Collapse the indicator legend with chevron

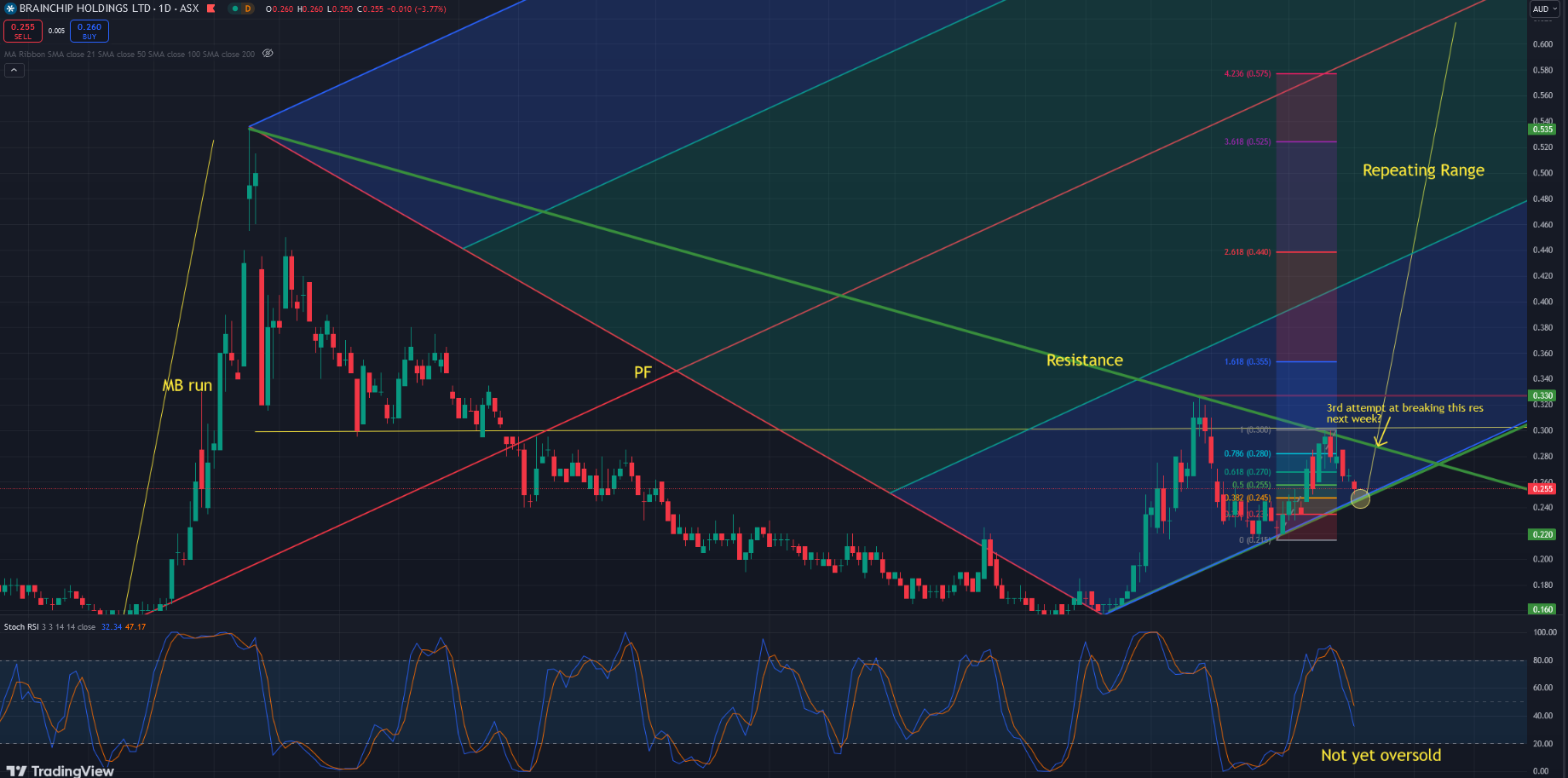coord(14,70)
